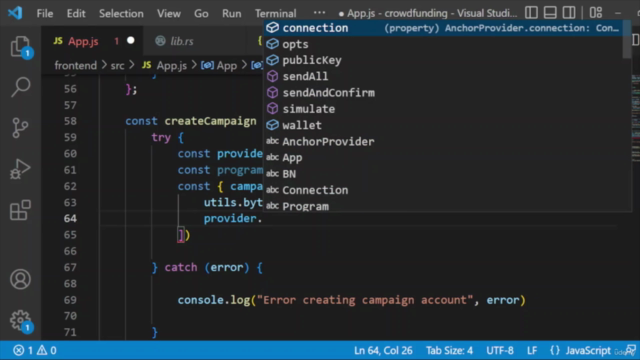Image resolution: width=640 pixels, height=360 pixels.
Task: Toggle Primary Side Bar layout icon
Action: pos(531,13)
